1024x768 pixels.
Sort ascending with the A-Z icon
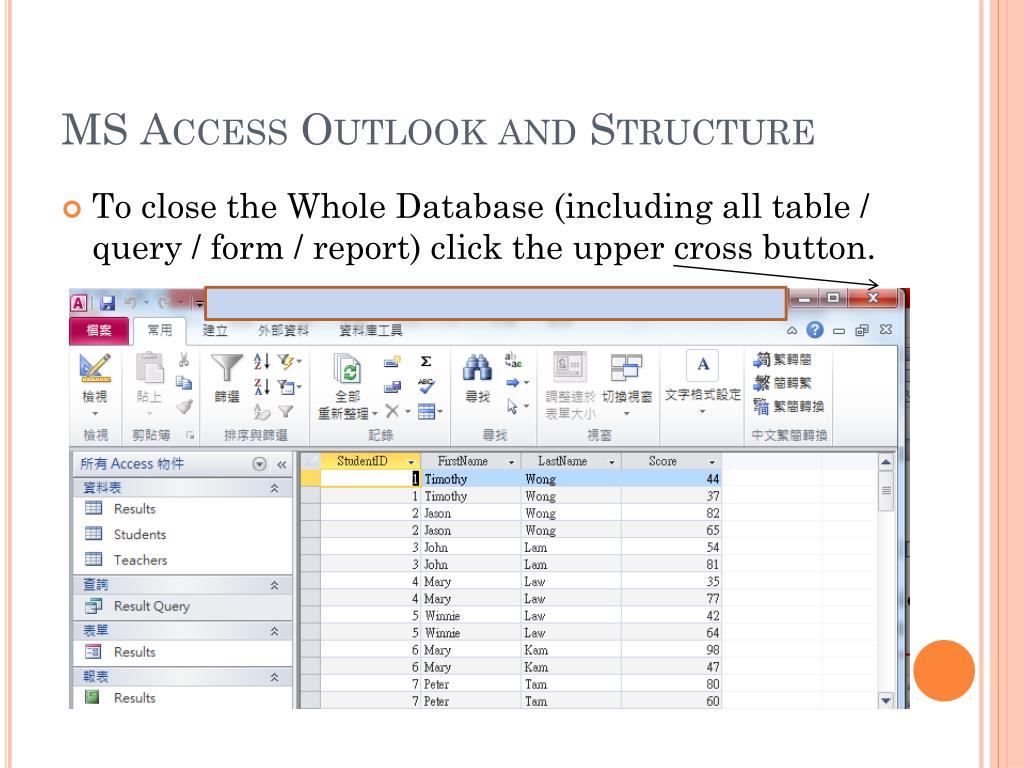tap(261, 361)
